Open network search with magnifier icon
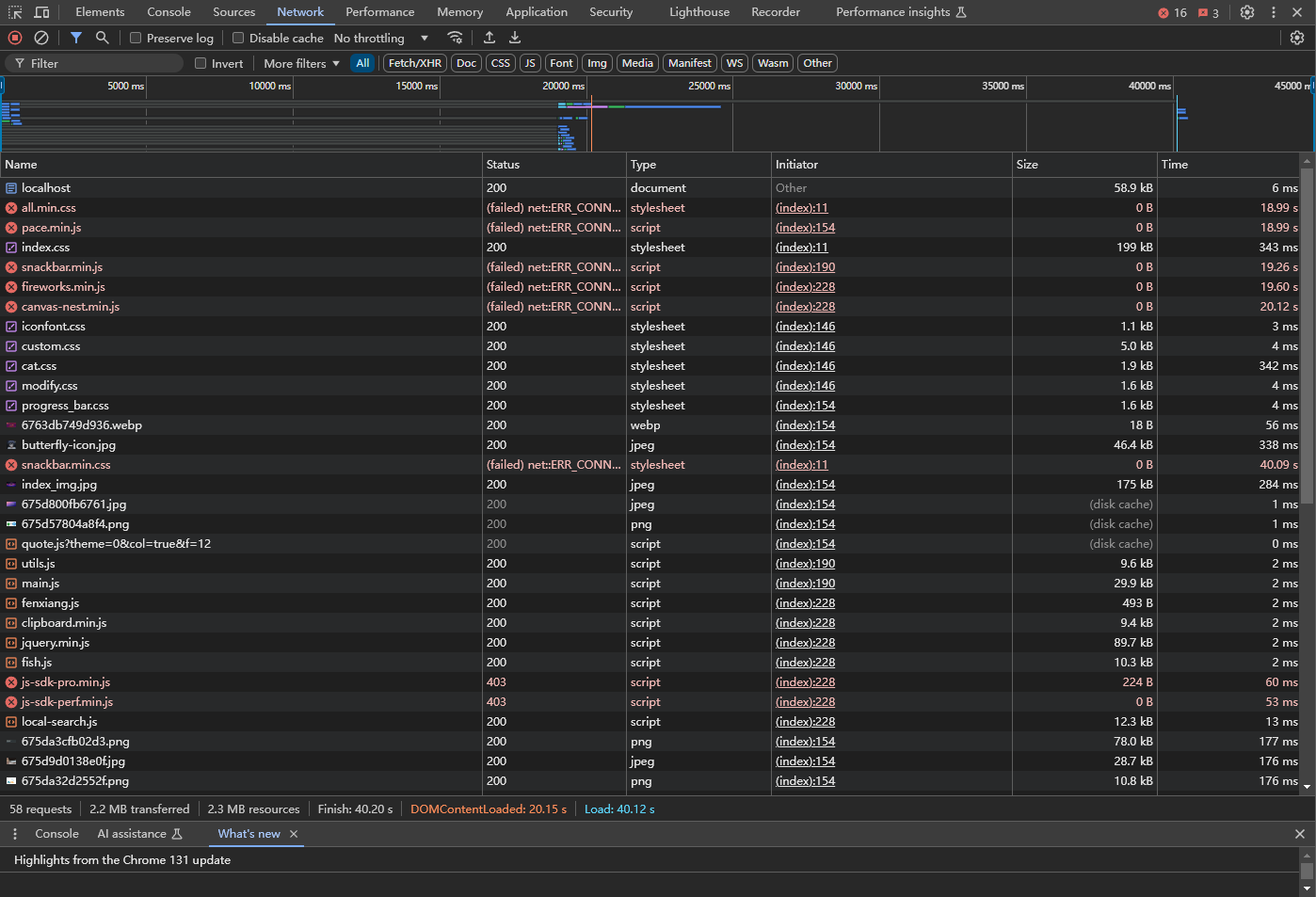The width and height of the screenshot is (1316, 897). pos(103,38)
